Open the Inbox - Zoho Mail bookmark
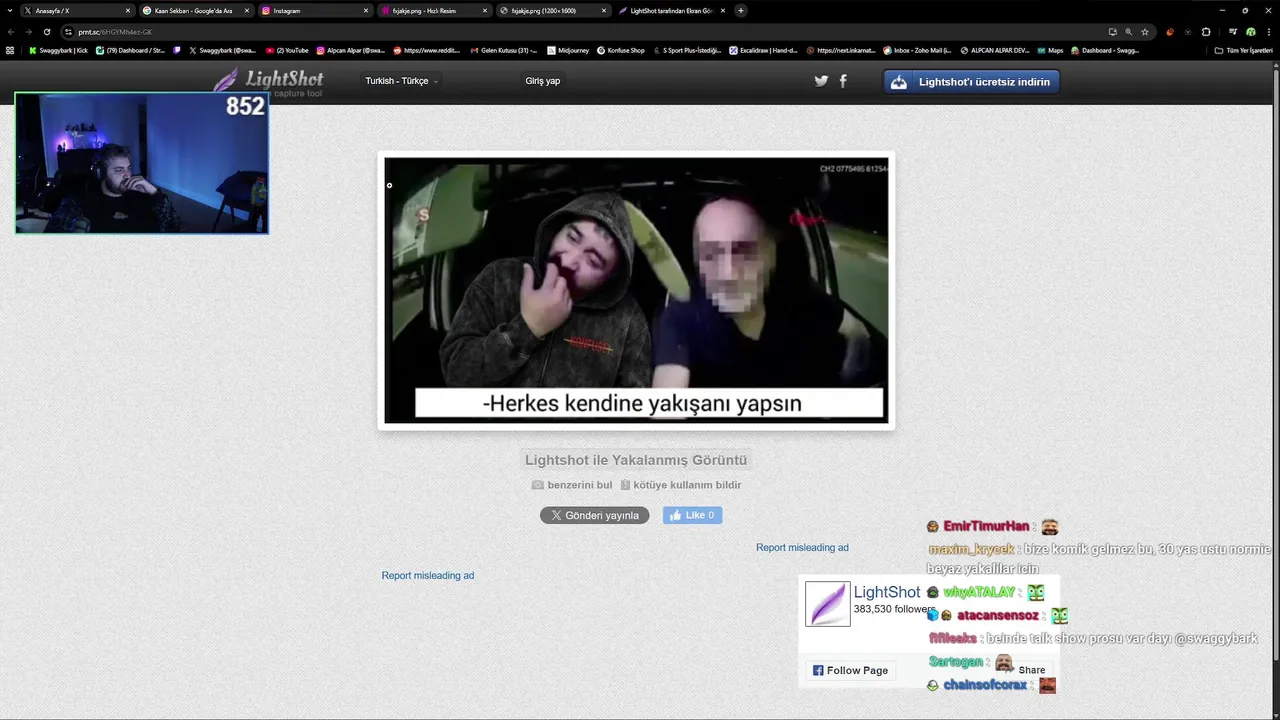The height and width of the screenshot is (720, 1280). click(918, 50)
